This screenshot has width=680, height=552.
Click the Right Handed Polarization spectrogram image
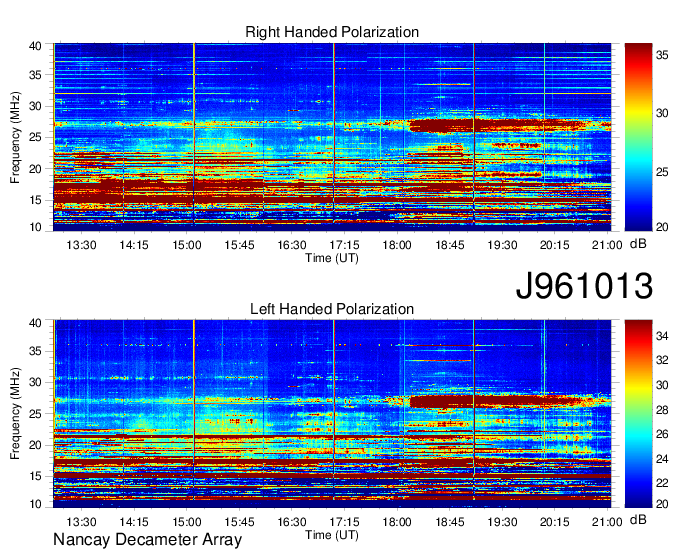click(332, 137)
